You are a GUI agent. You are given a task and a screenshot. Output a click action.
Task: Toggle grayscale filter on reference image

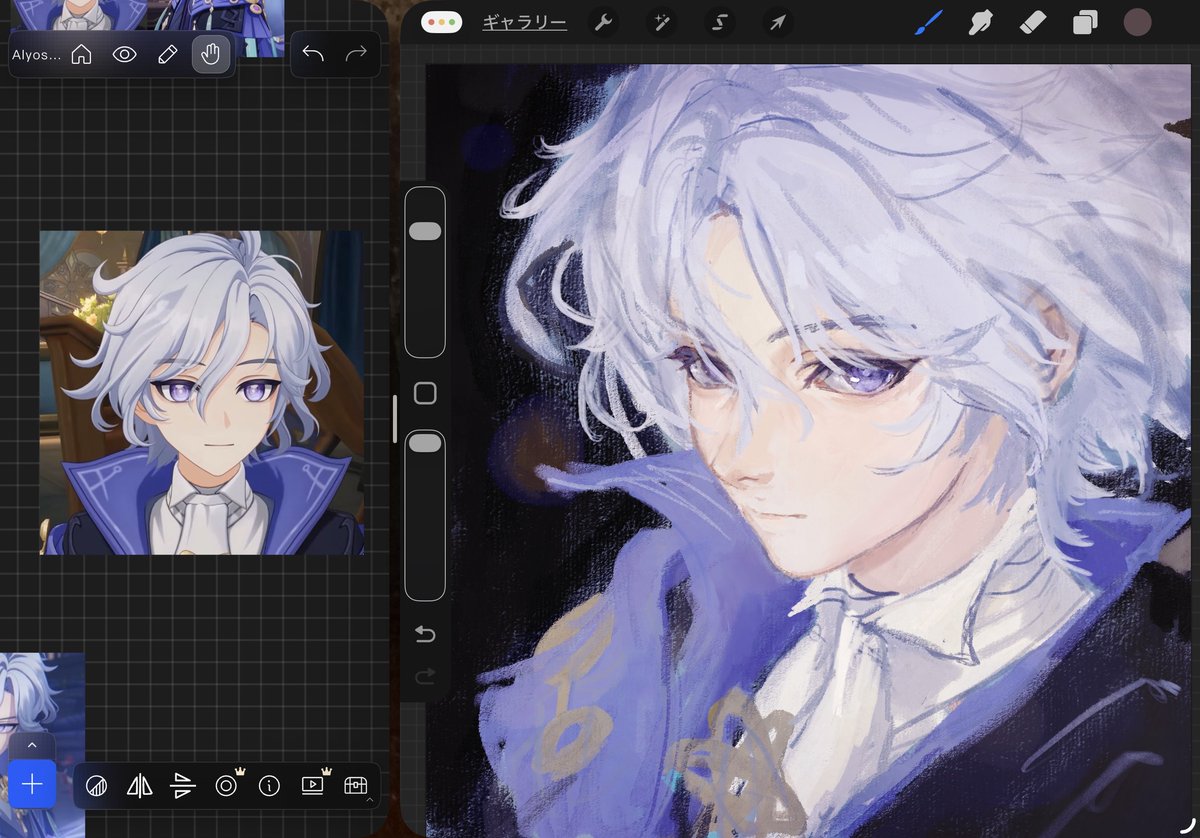(97, 786)
